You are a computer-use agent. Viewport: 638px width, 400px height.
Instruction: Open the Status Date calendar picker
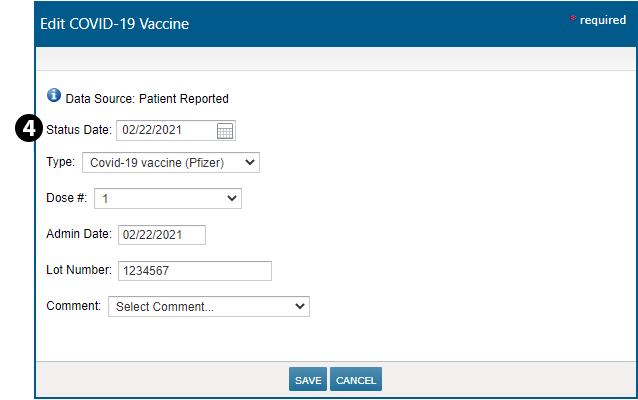tap(225, 131)
